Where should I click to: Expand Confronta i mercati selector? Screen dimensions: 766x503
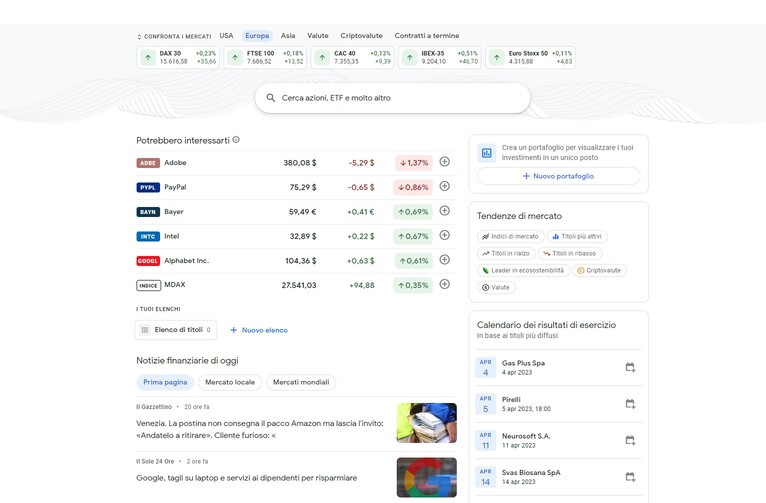coord(174,37)
